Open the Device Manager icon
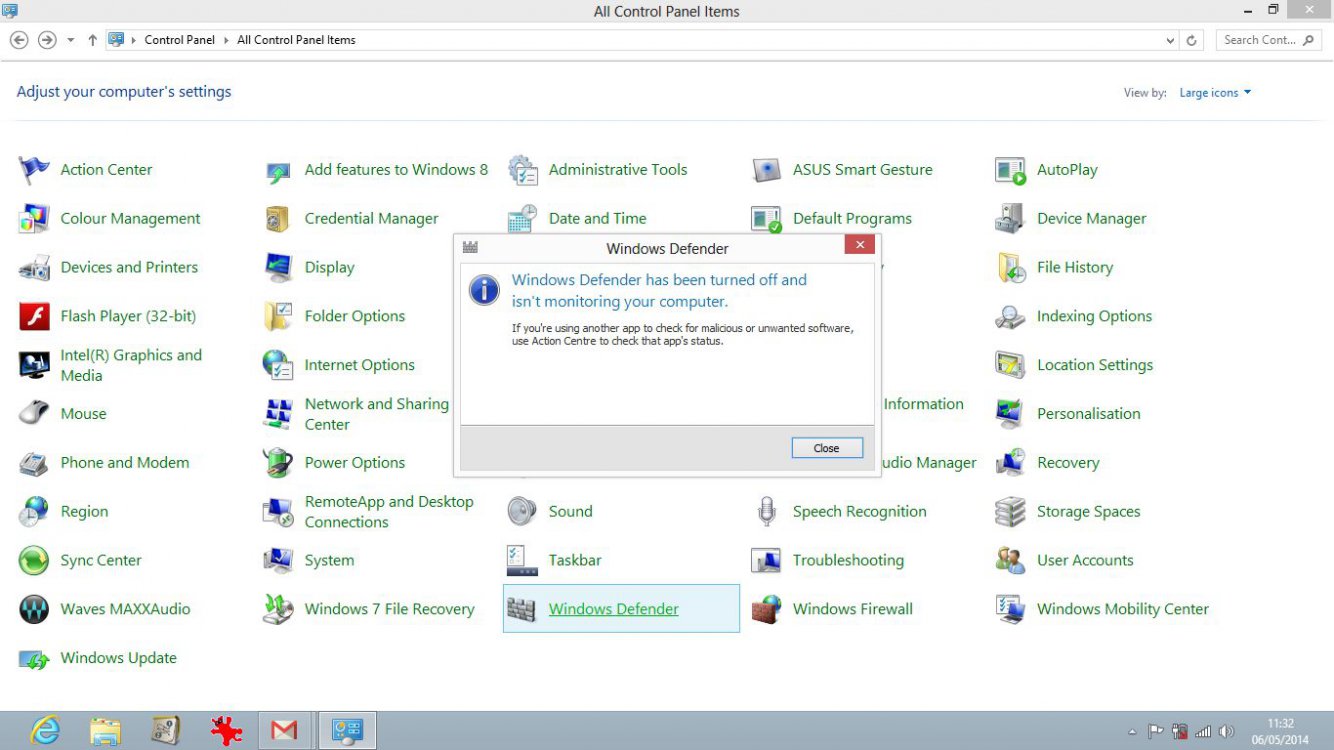The height and width of the screenshot is (750, 1334). (x=1010, y=219)
